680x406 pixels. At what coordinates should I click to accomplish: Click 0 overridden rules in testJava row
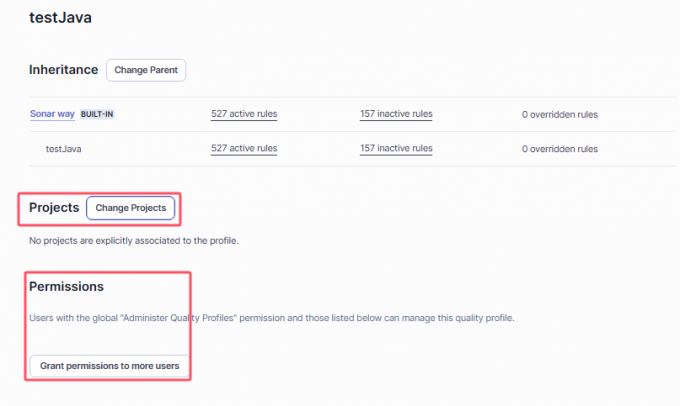pyautogui.click(x=559, y=149)
